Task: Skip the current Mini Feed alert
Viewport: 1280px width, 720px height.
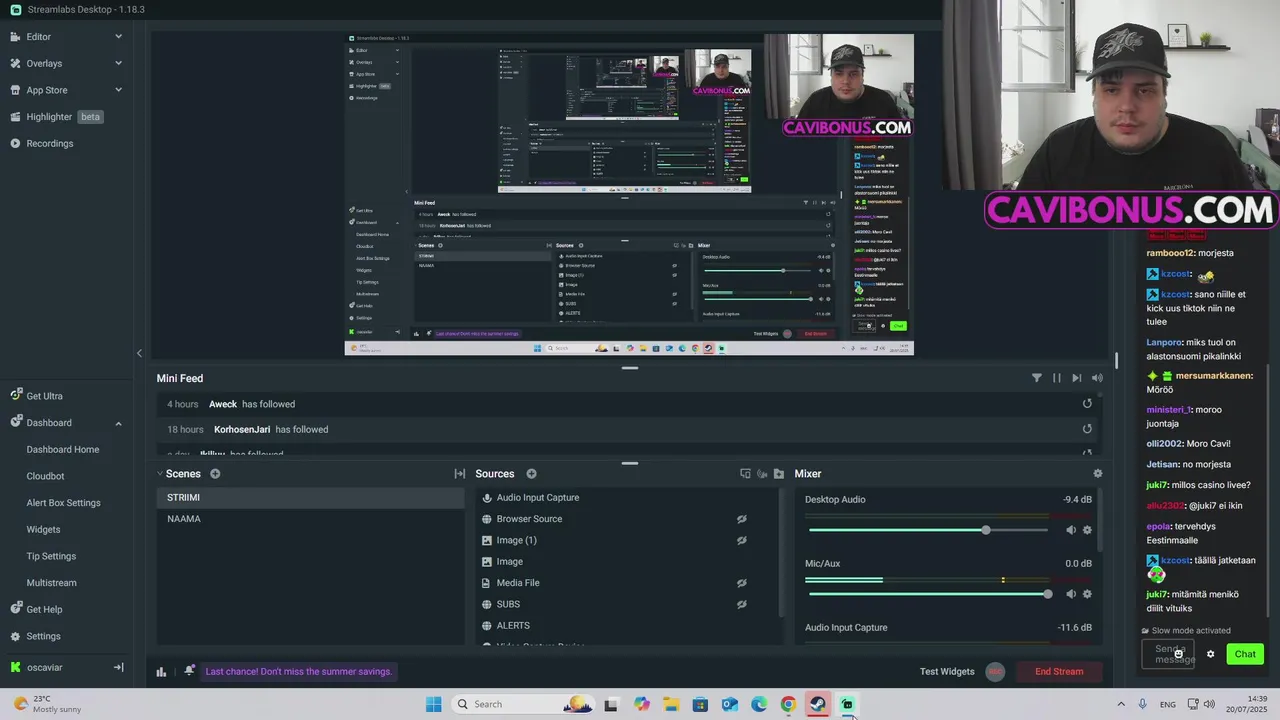Action: (x=1076, y=378)
